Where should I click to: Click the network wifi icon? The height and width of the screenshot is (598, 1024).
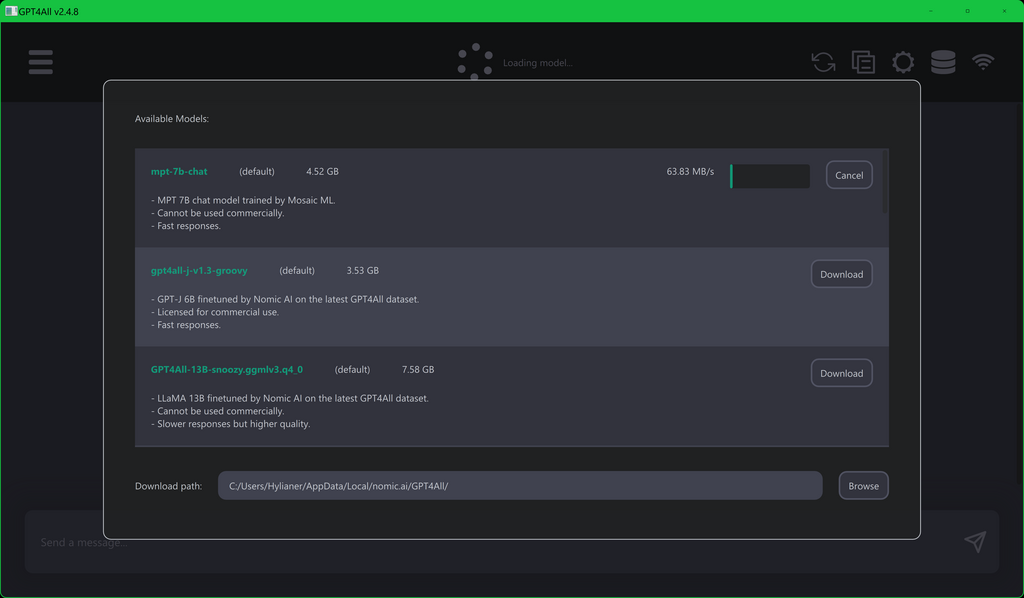pyautogui.click(x=983, y=61)
